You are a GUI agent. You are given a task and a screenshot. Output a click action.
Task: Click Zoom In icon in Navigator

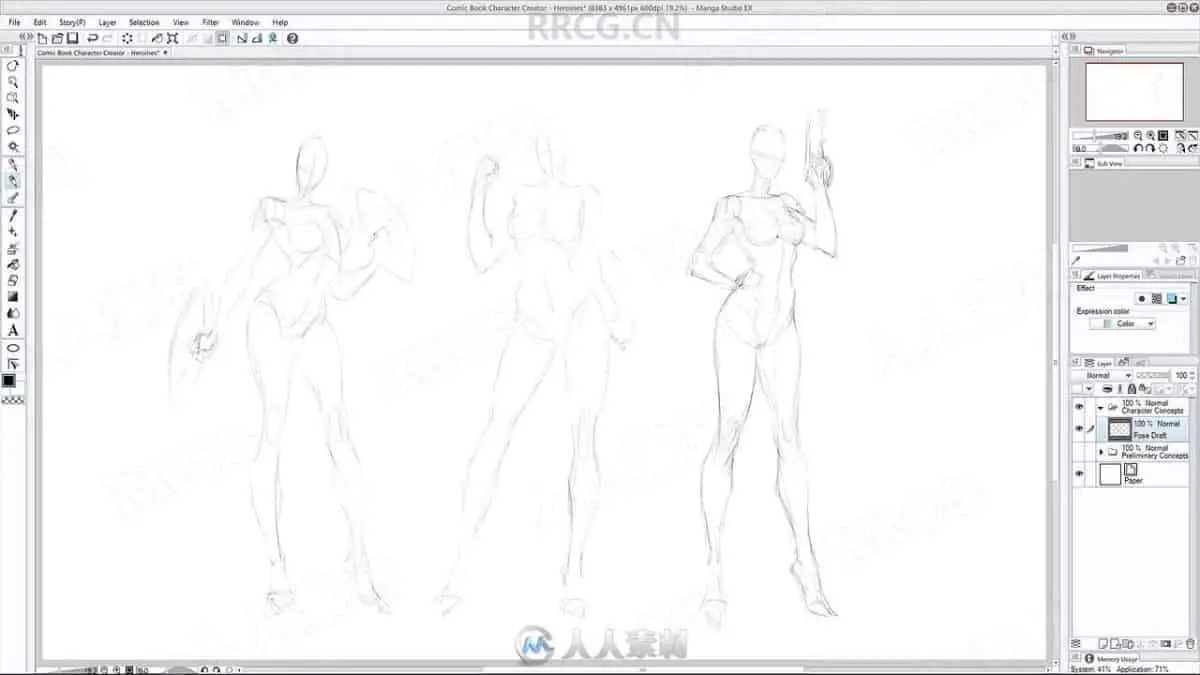click(x=1150, y=135)
